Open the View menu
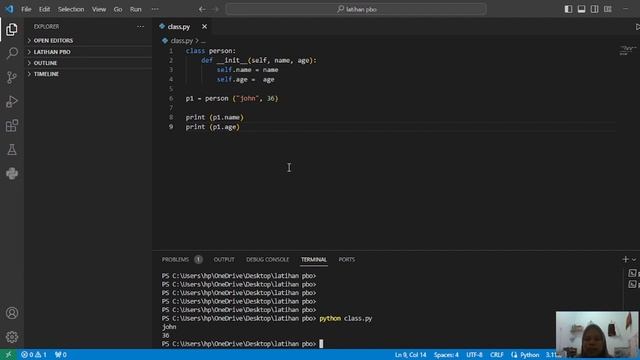The height and width of the screenshot is (360, 640). pos(99,9)
